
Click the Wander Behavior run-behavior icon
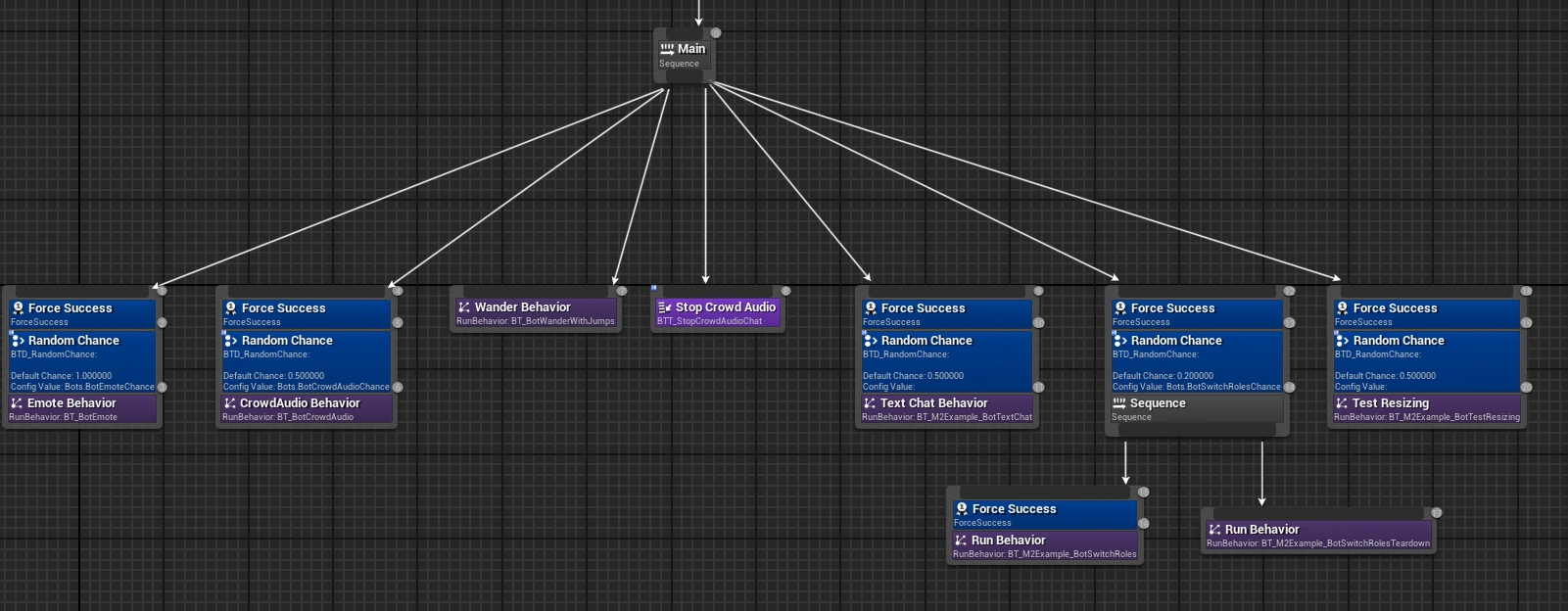click(464, 307)
